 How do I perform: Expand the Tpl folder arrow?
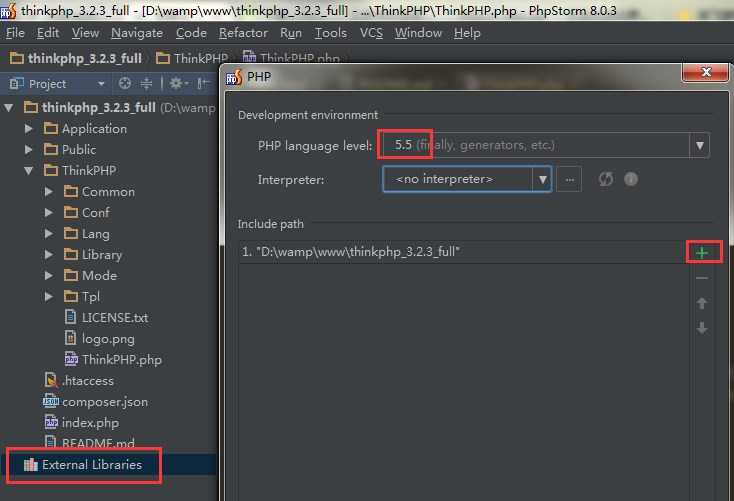click(49, 296)
